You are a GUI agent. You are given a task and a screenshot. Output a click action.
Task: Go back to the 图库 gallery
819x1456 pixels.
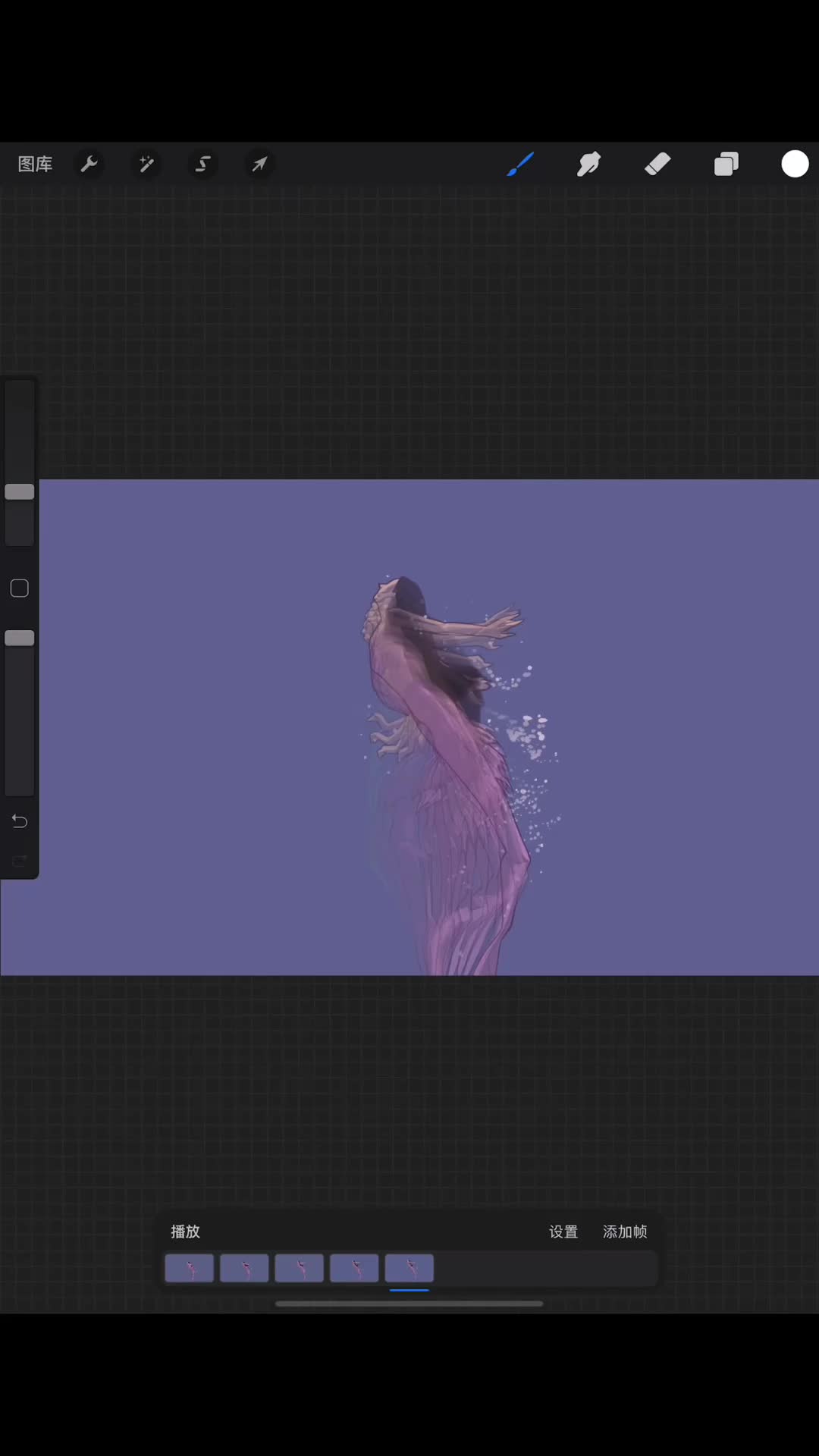coord(35,164)
